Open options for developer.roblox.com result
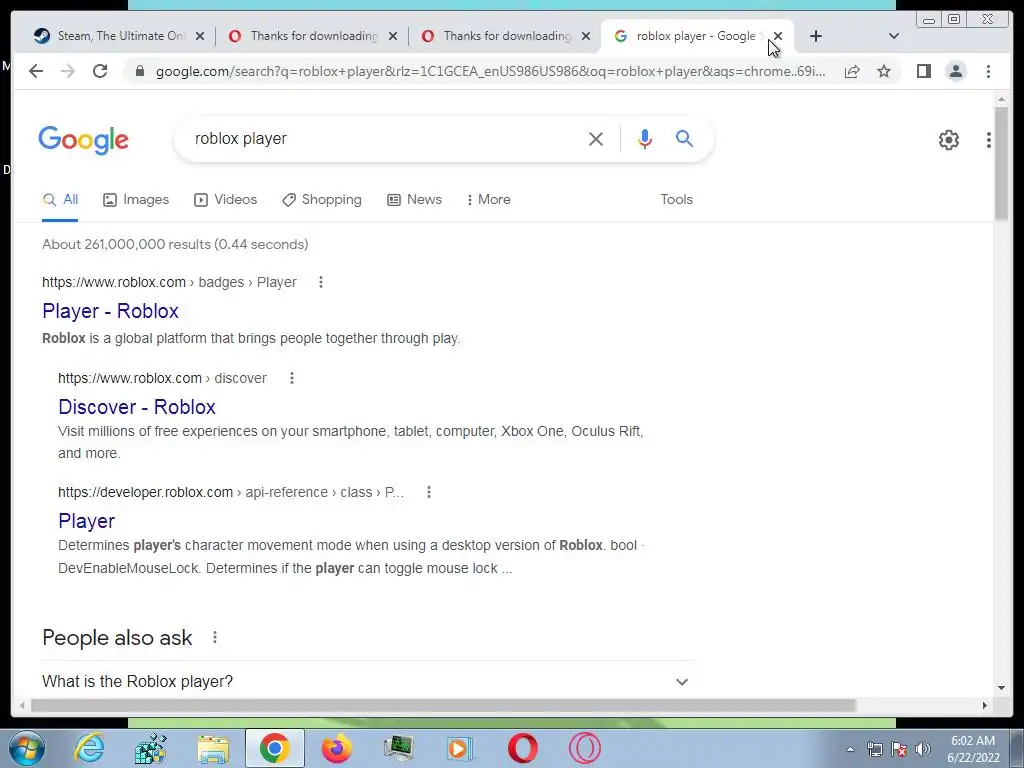 pos(429,492)
